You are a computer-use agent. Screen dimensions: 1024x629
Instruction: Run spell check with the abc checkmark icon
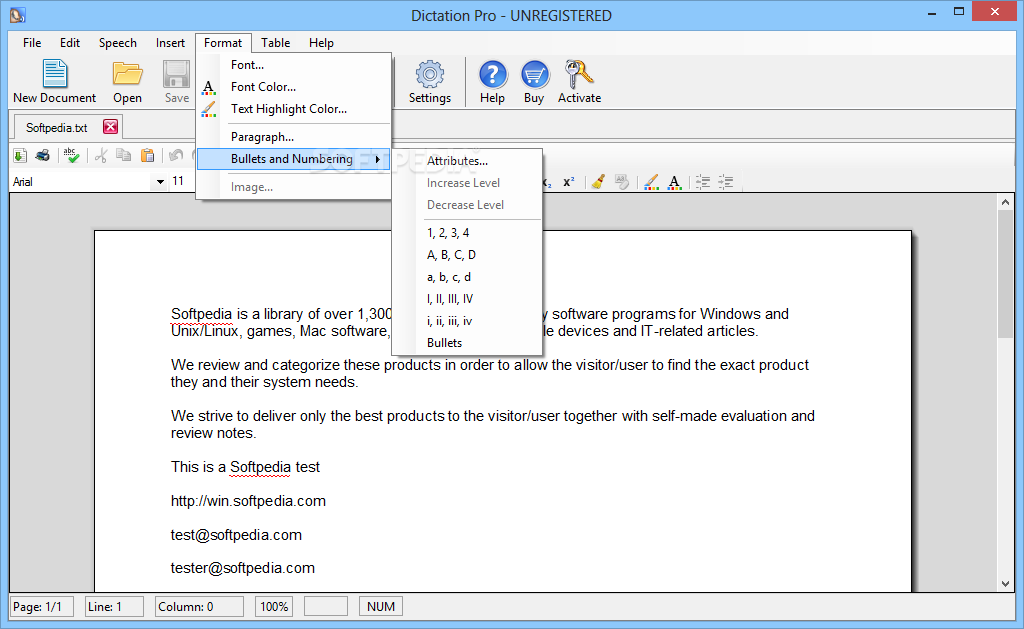click(71, 155)
